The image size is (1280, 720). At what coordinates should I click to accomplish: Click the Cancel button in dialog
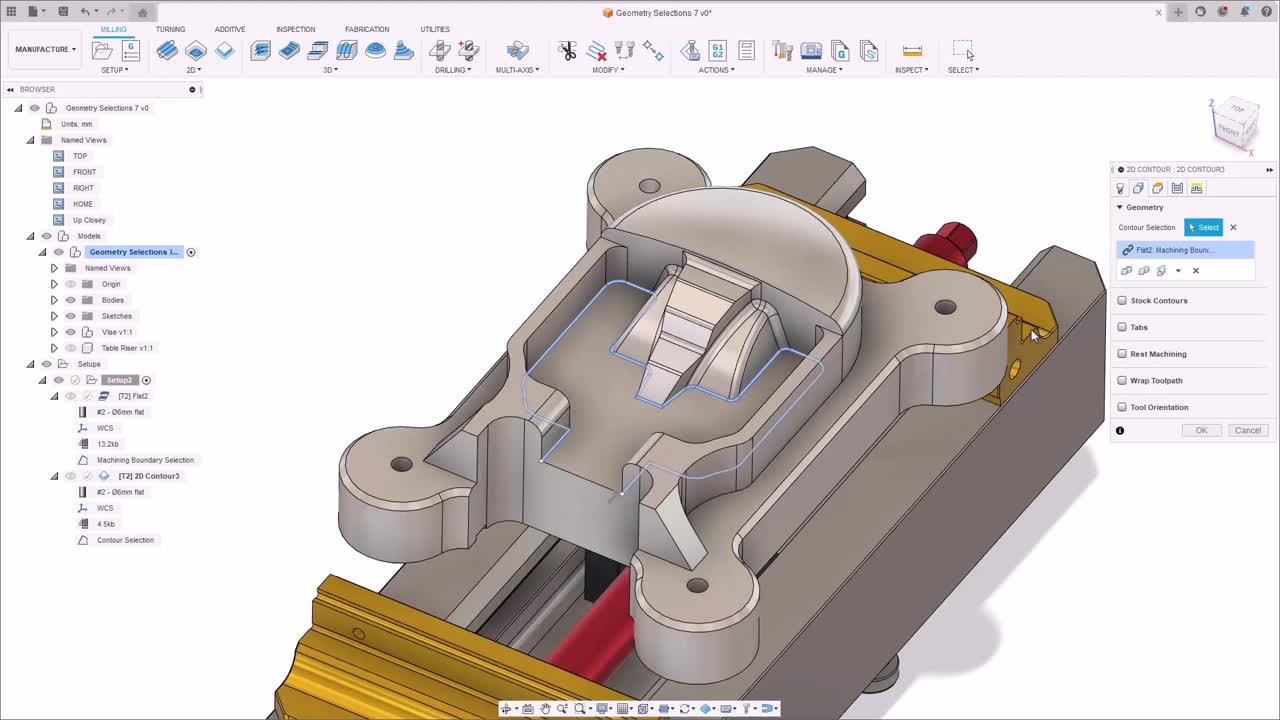pos(1247,430)
